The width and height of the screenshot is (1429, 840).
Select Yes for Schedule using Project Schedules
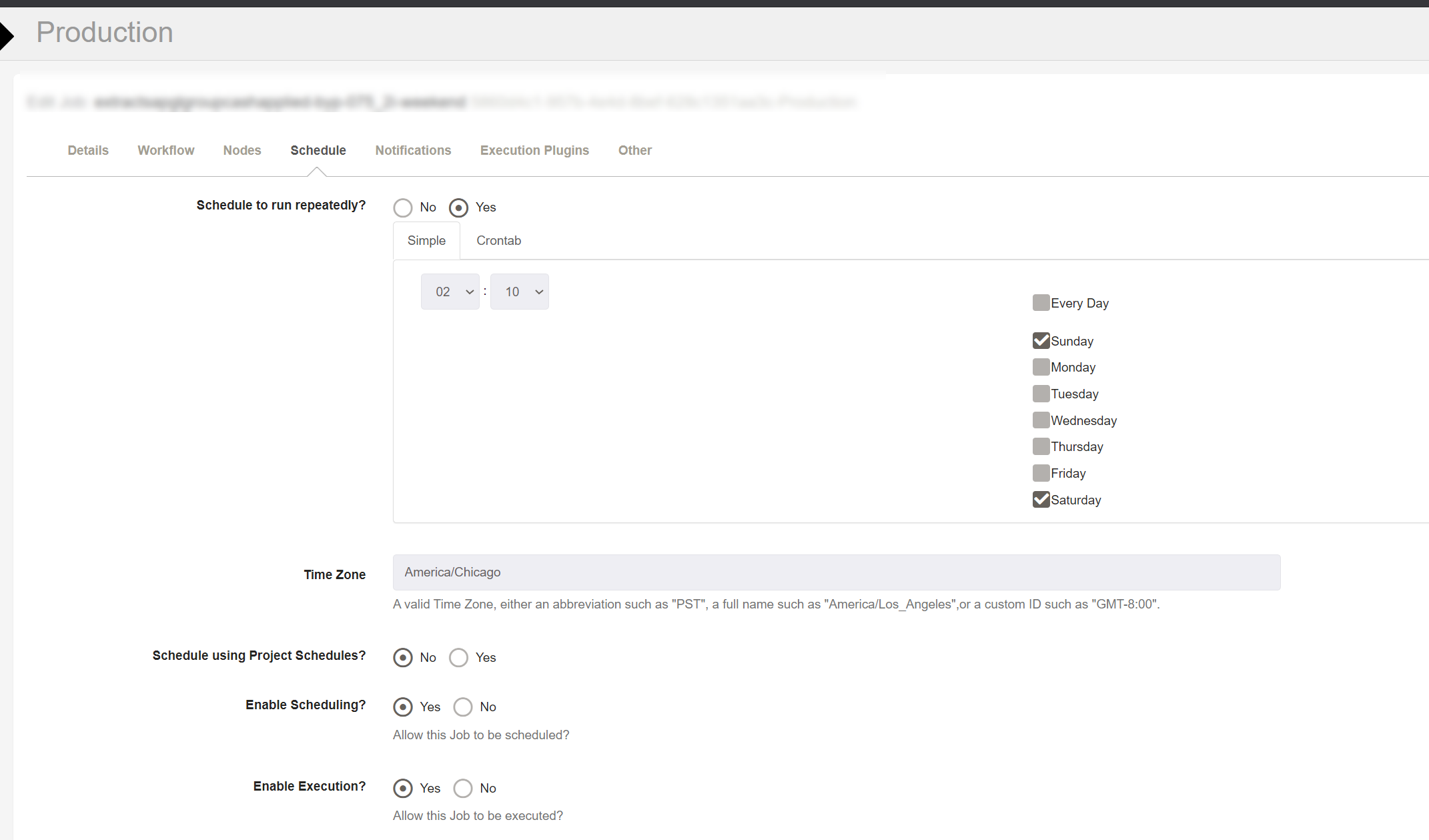tap(458, 658)
